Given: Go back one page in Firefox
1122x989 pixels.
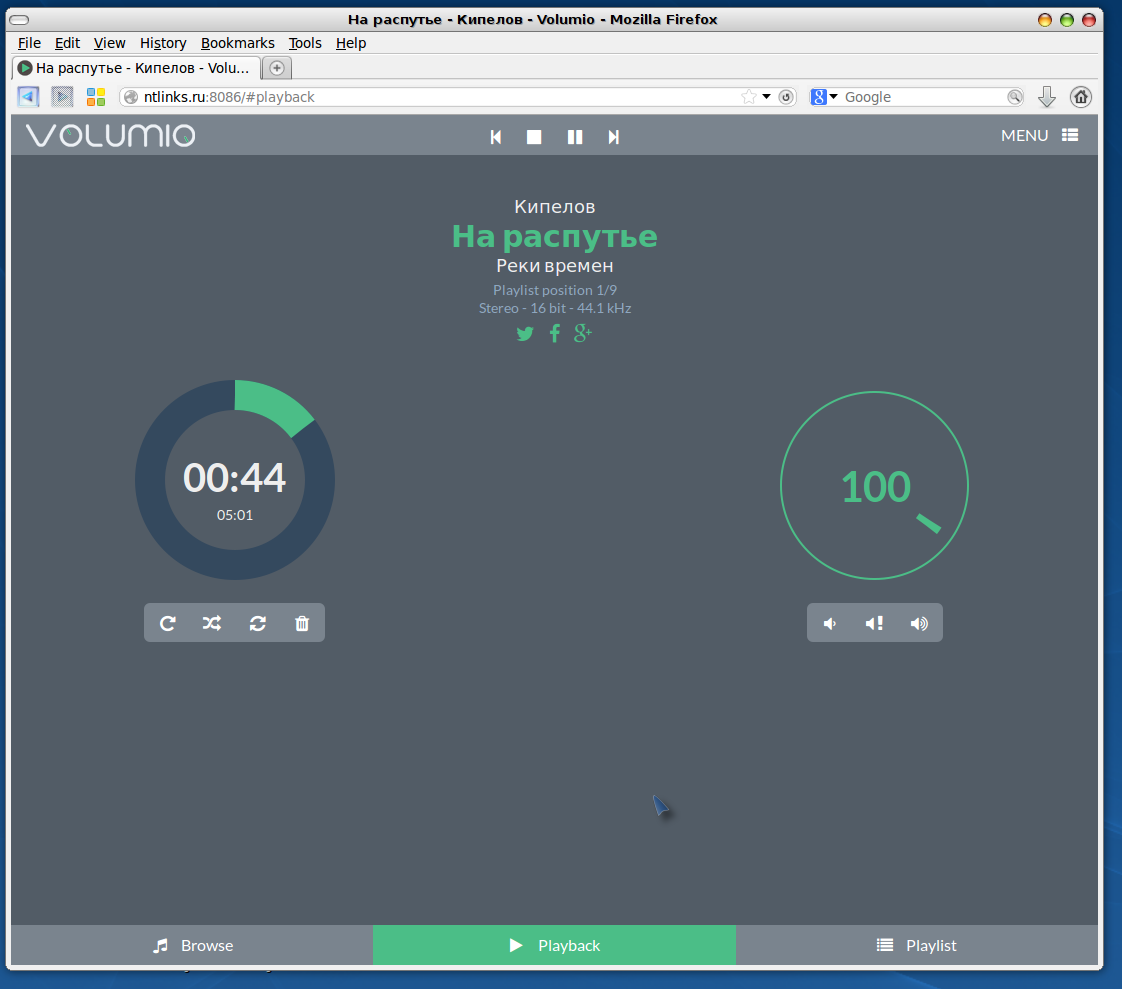Looking at the screenshot, I should pyautogui.click(x=28, y=97).
